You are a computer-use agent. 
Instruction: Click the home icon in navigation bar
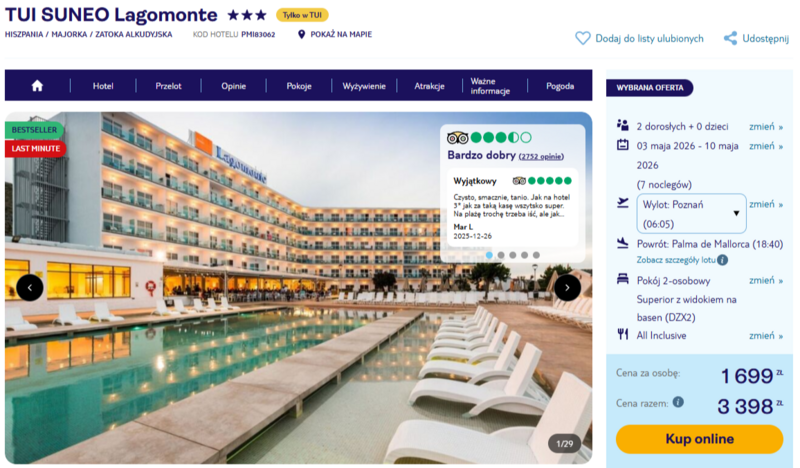point(37,86)
